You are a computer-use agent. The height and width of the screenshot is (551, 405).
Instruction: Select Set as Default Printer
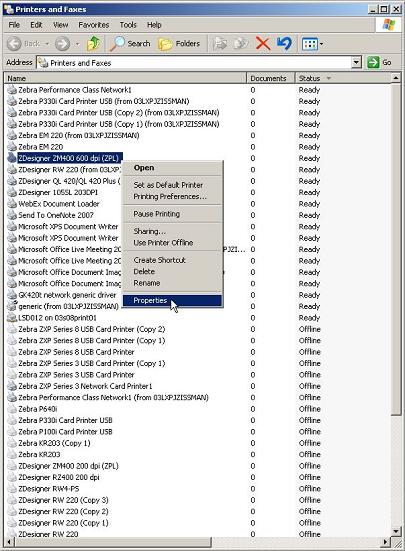click(172, 185)
